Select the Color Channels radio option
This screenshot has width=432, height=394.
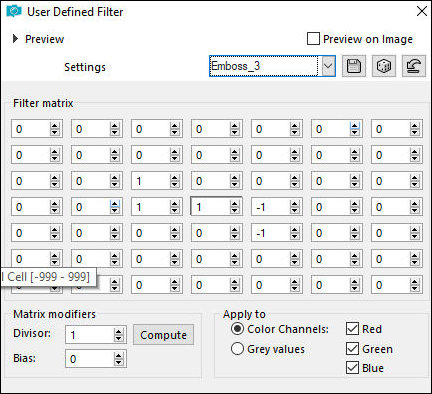(x=237, y=329)
